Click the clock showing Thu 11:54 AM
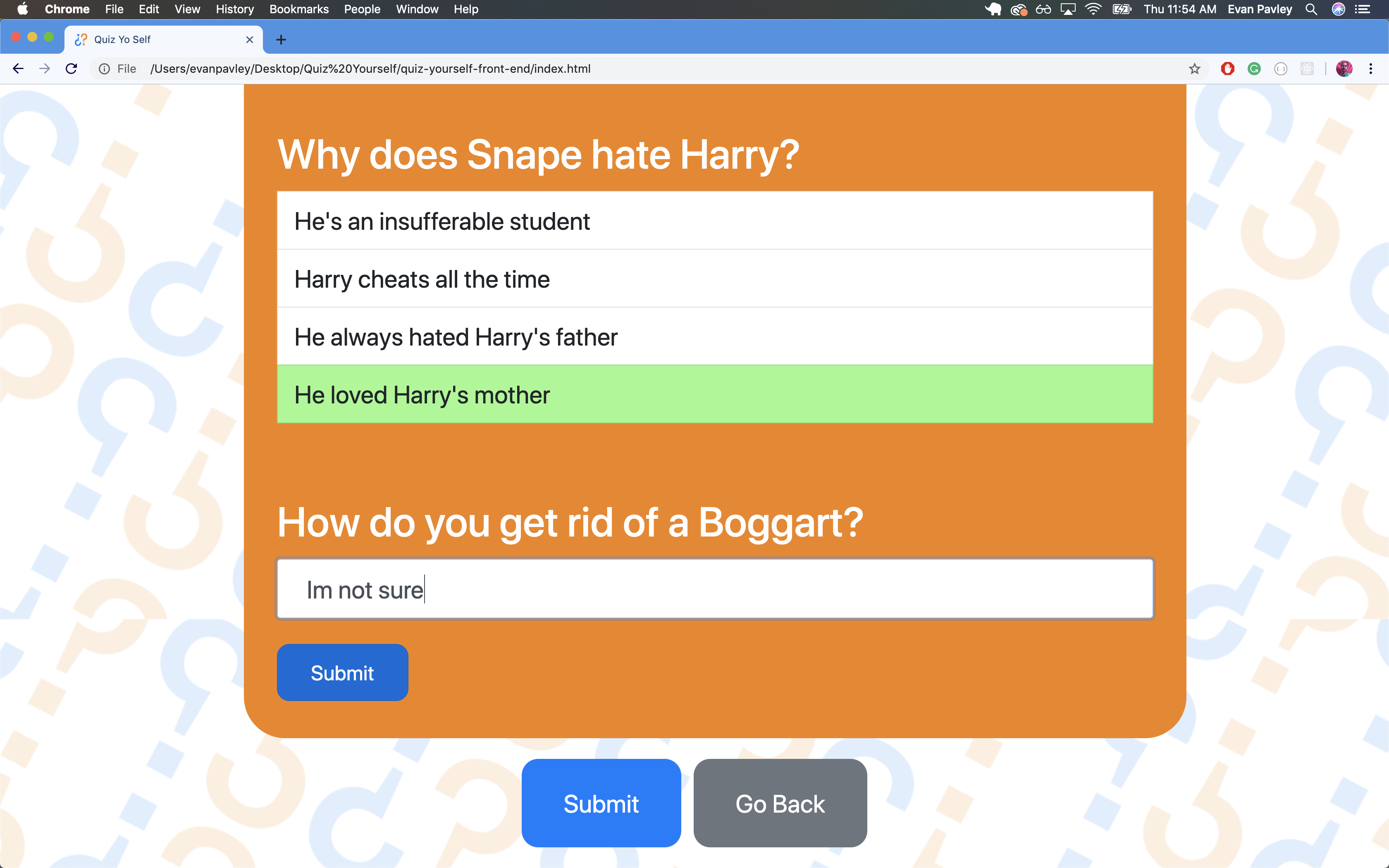Image resolution: width=1389 pixels, height=868 pixels. coord(1179,9)
